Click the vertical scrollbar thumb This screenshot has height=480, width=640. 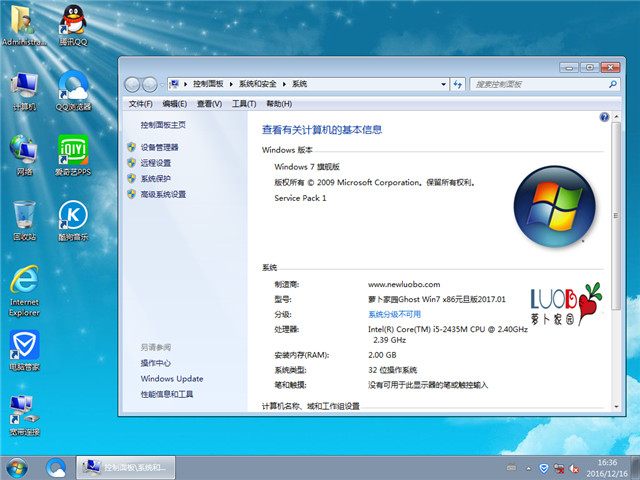pos(616,216)
